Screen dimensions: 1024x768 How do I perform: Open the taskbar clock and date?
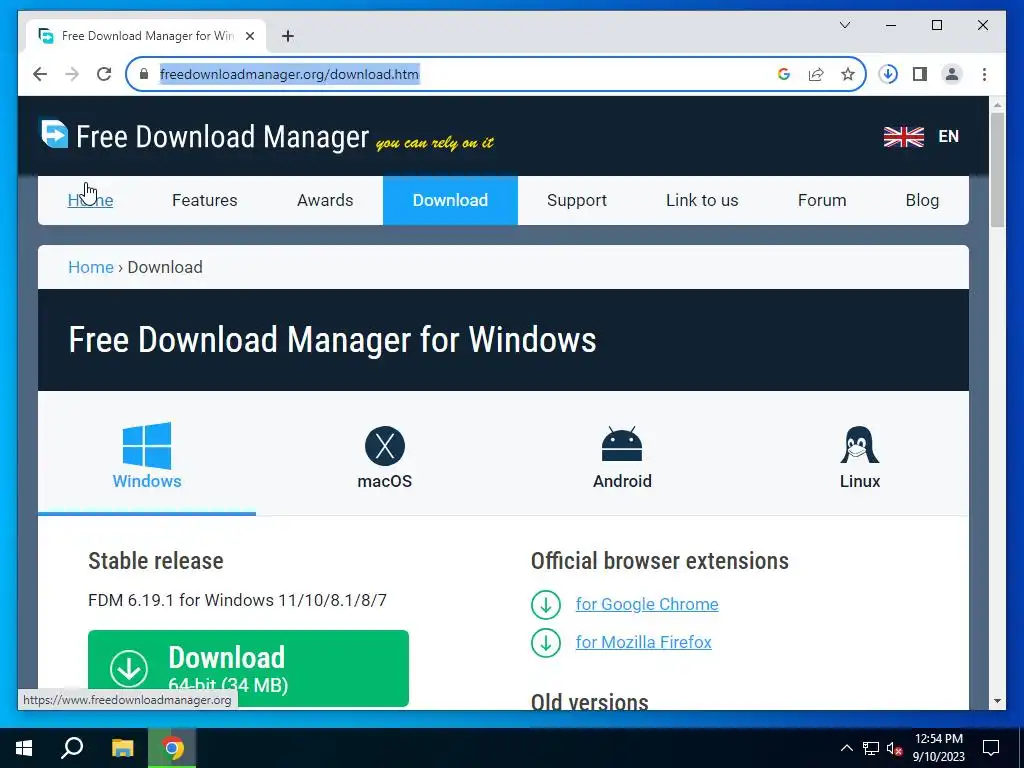click(x=938, y=748)
